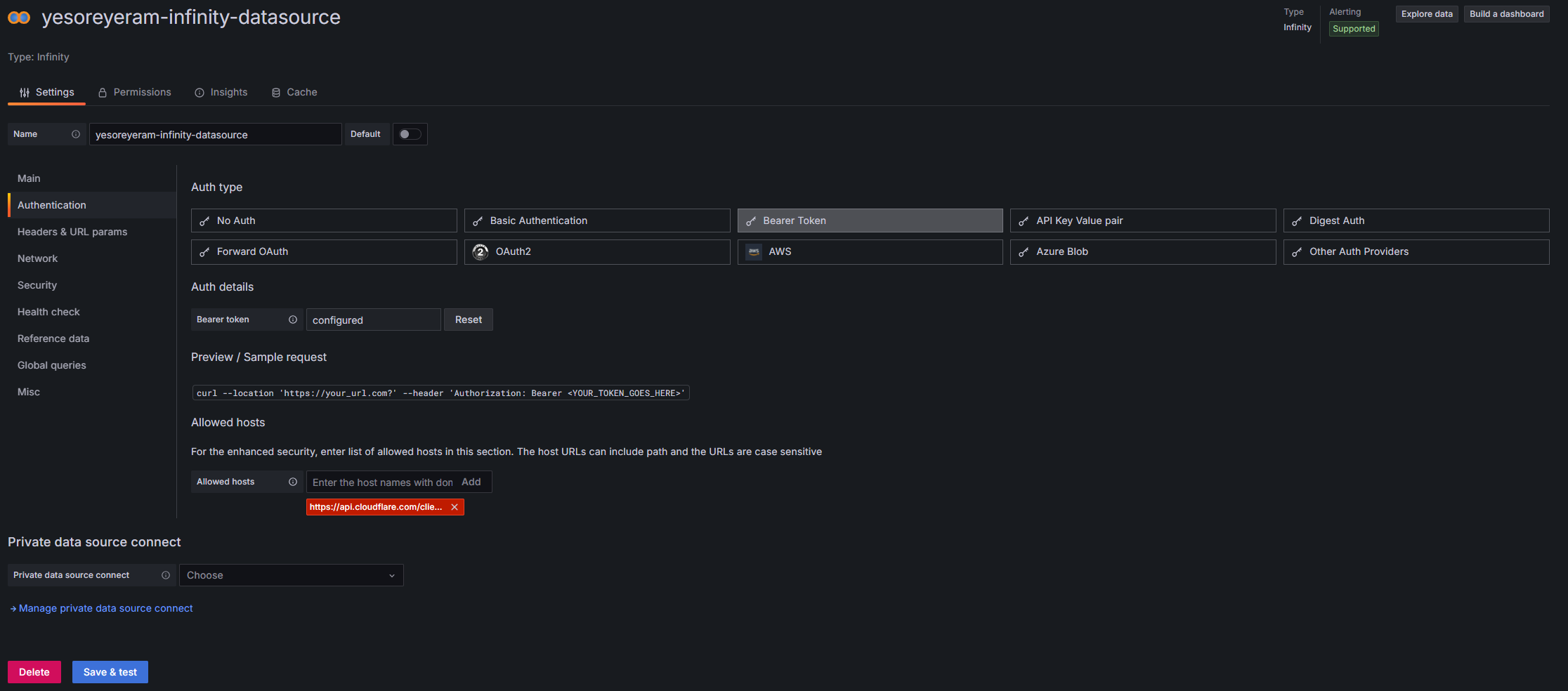This screenshot has height=691, width=1568.
Task: Open the Headers & URL params section
Action: point(72,232)
